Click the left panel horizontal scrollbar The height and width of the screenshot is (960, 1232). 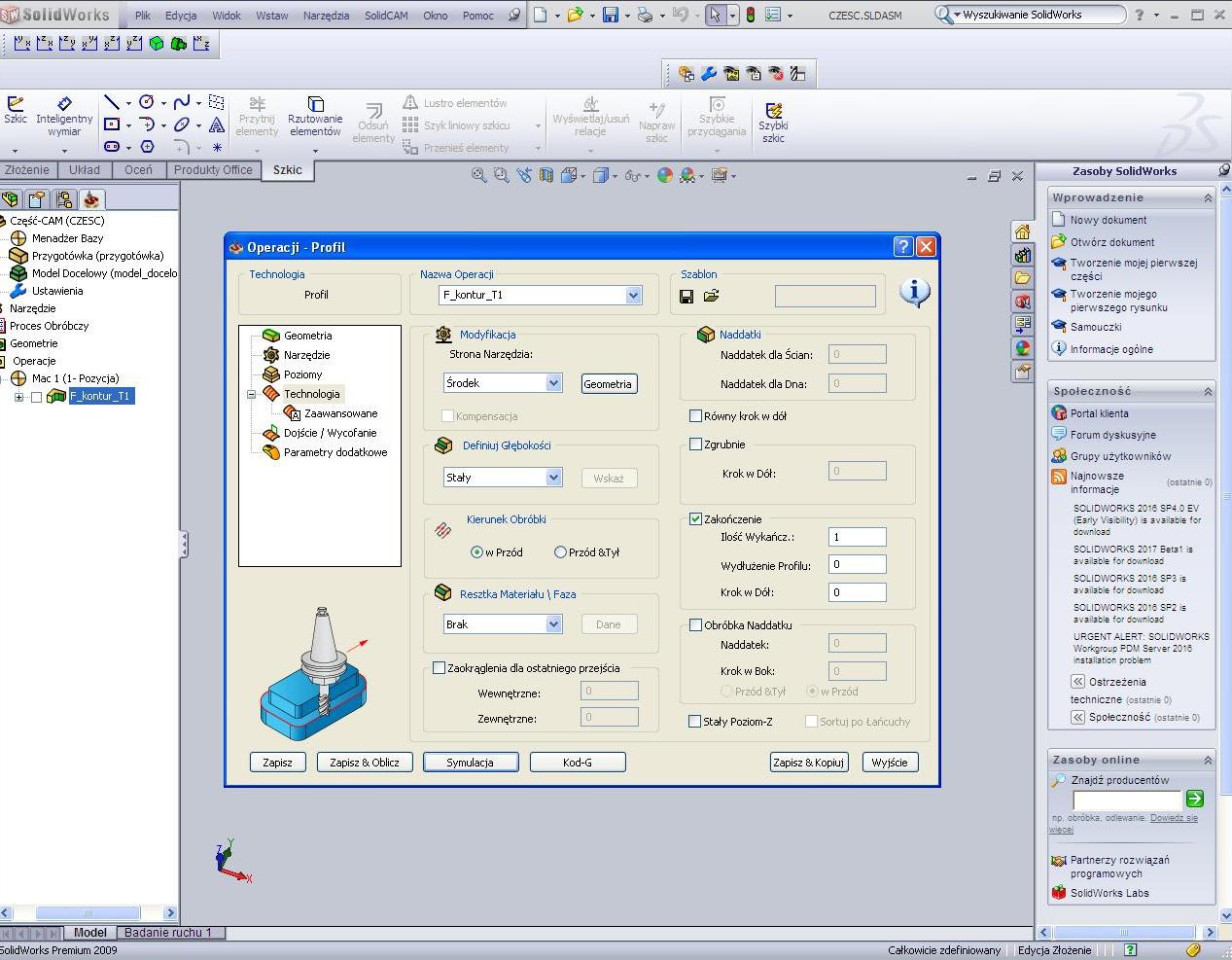[x=88, y=913]
